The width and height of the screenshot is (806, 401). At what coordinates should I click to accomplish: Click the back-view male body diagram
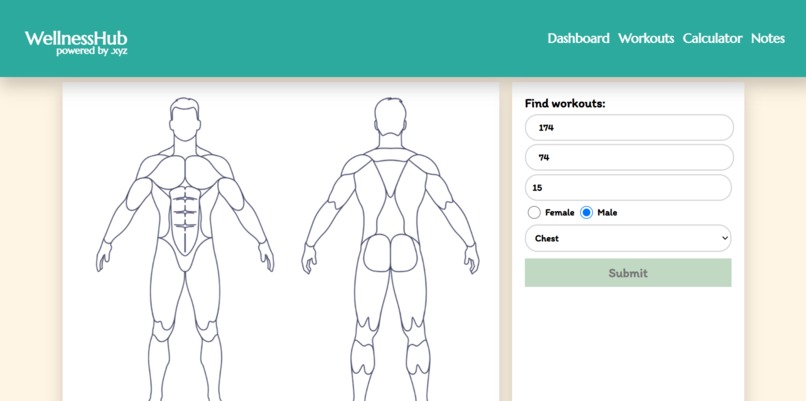[x=390, y=249]
